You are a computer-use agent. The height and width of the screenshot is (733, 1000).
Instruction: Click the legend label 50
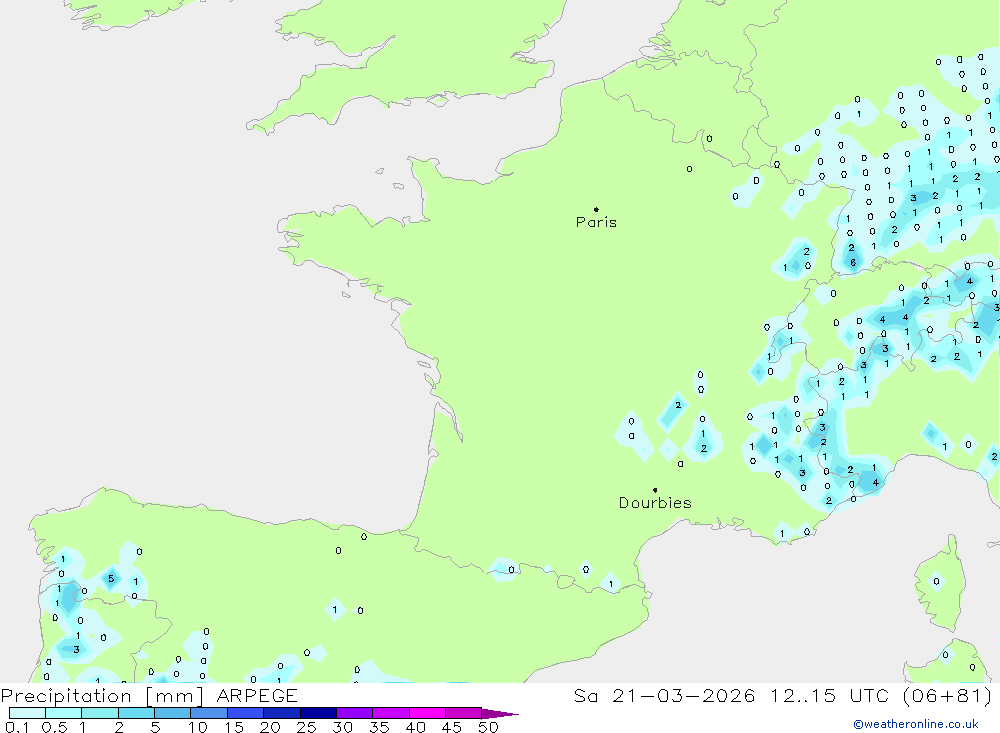point(487,727)
